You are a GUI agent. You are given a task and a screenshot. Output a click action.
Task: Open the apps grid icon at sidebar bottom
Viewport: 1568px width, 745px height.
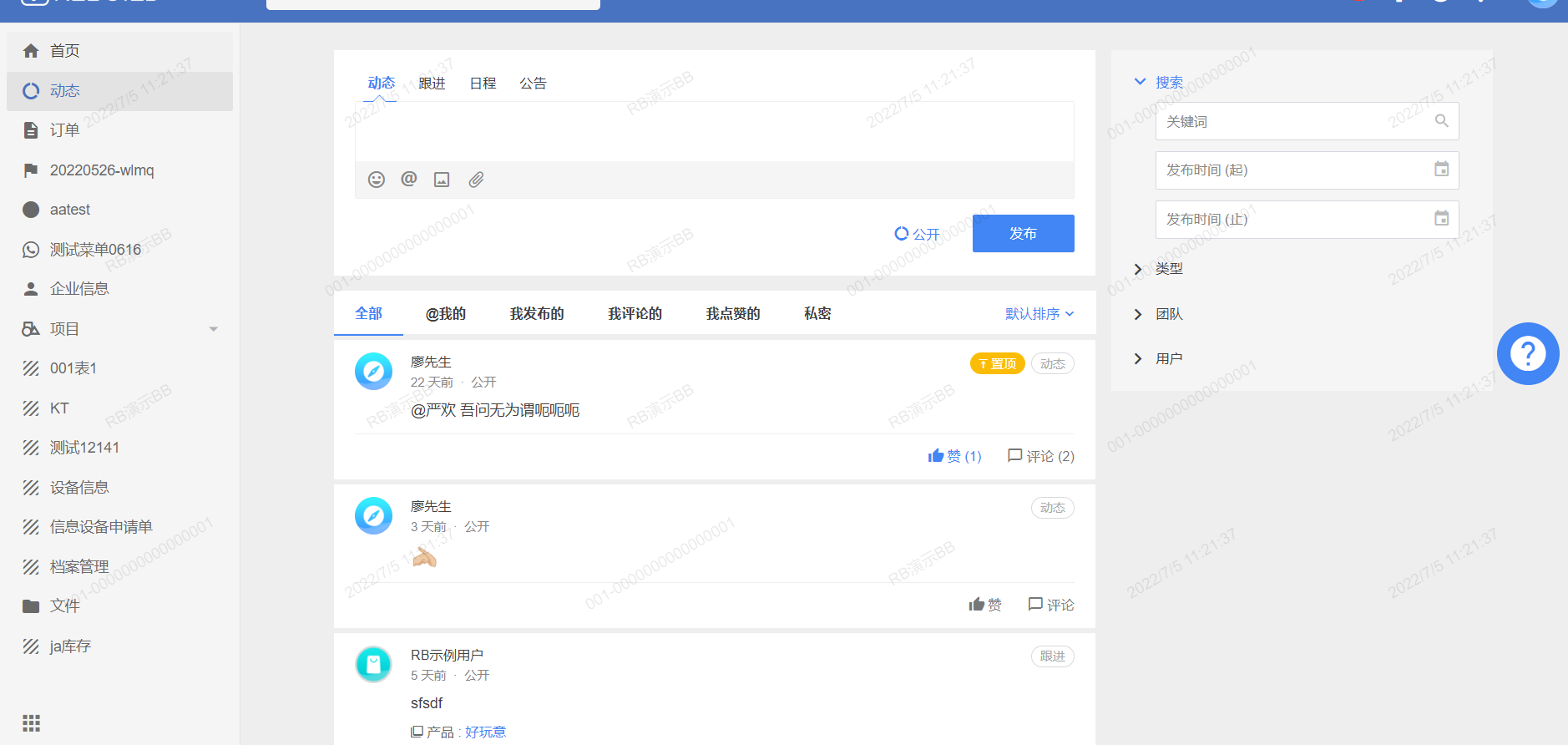pos(31,723)
